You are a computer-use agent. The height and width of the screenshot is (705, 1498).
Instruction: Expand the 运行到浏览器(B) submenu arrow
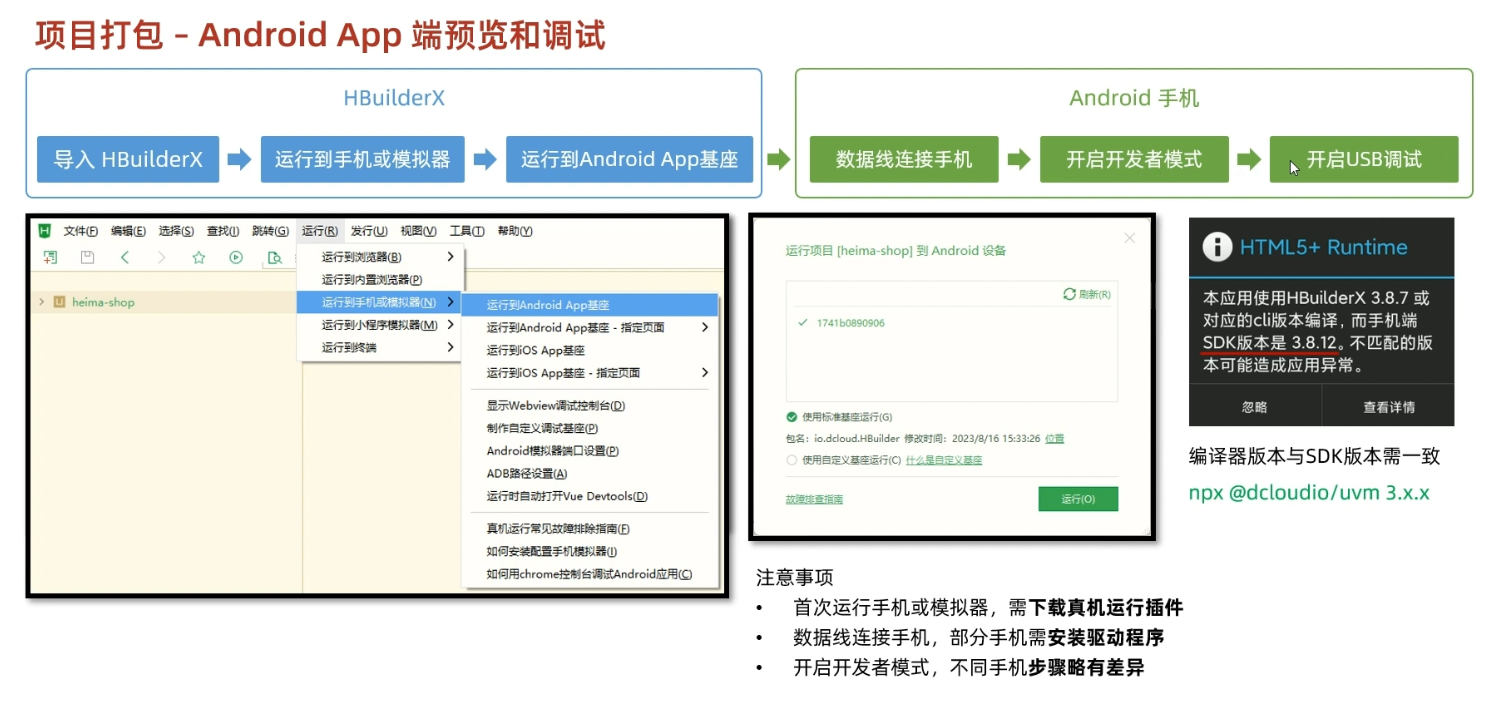click(451, 257)
